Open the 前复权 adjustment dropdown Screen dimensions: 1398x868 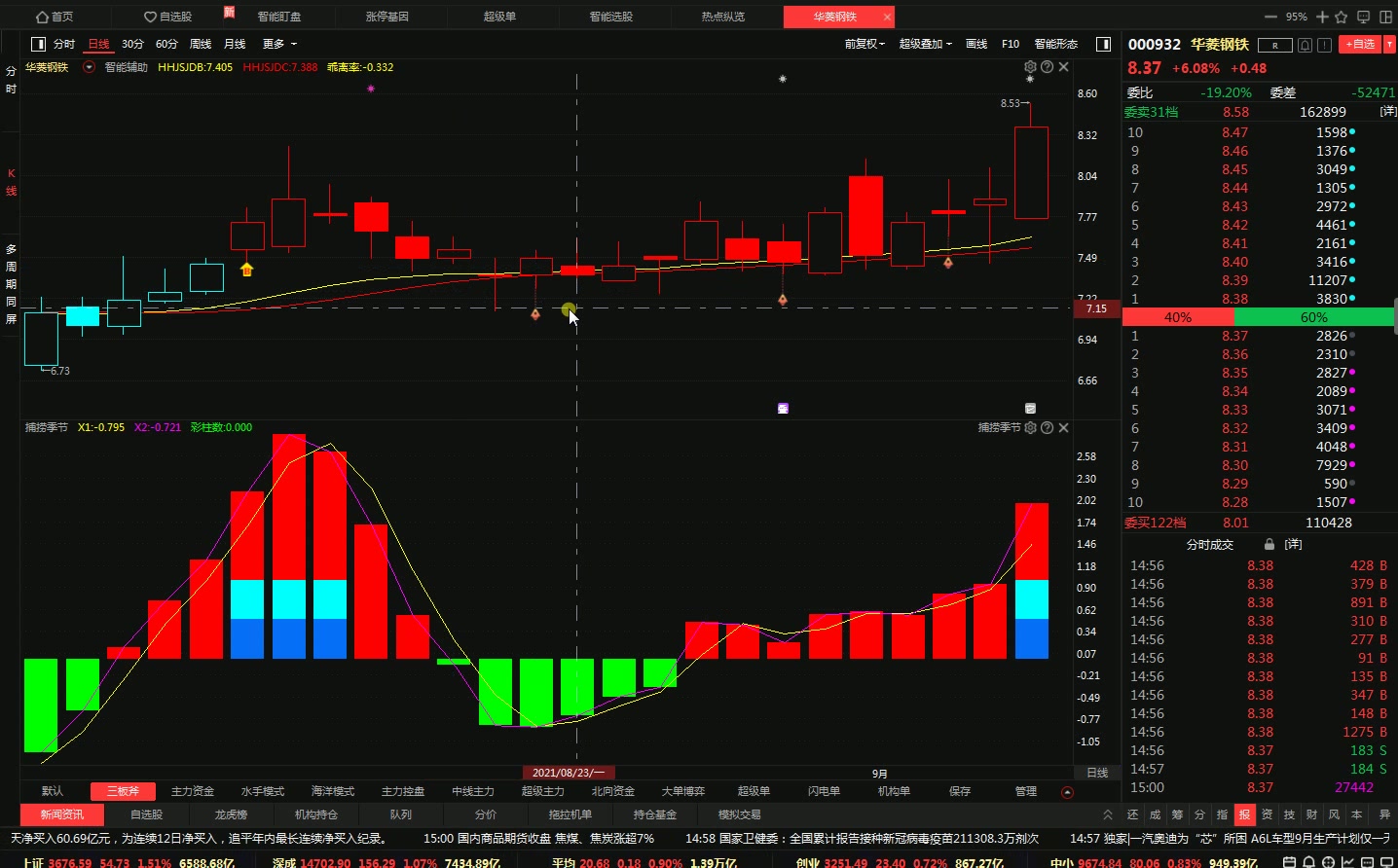(865, 44)
